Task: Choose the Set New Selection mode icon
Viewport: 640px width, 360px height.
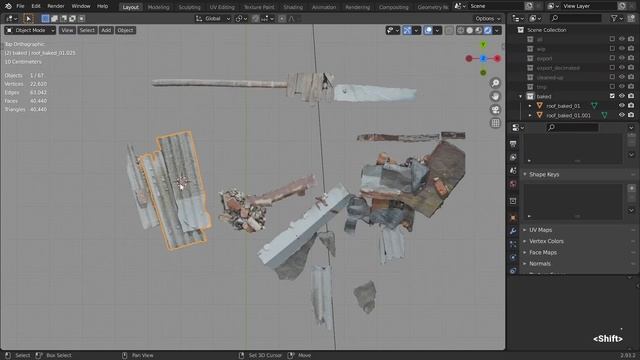Action: tap(45, 18)
